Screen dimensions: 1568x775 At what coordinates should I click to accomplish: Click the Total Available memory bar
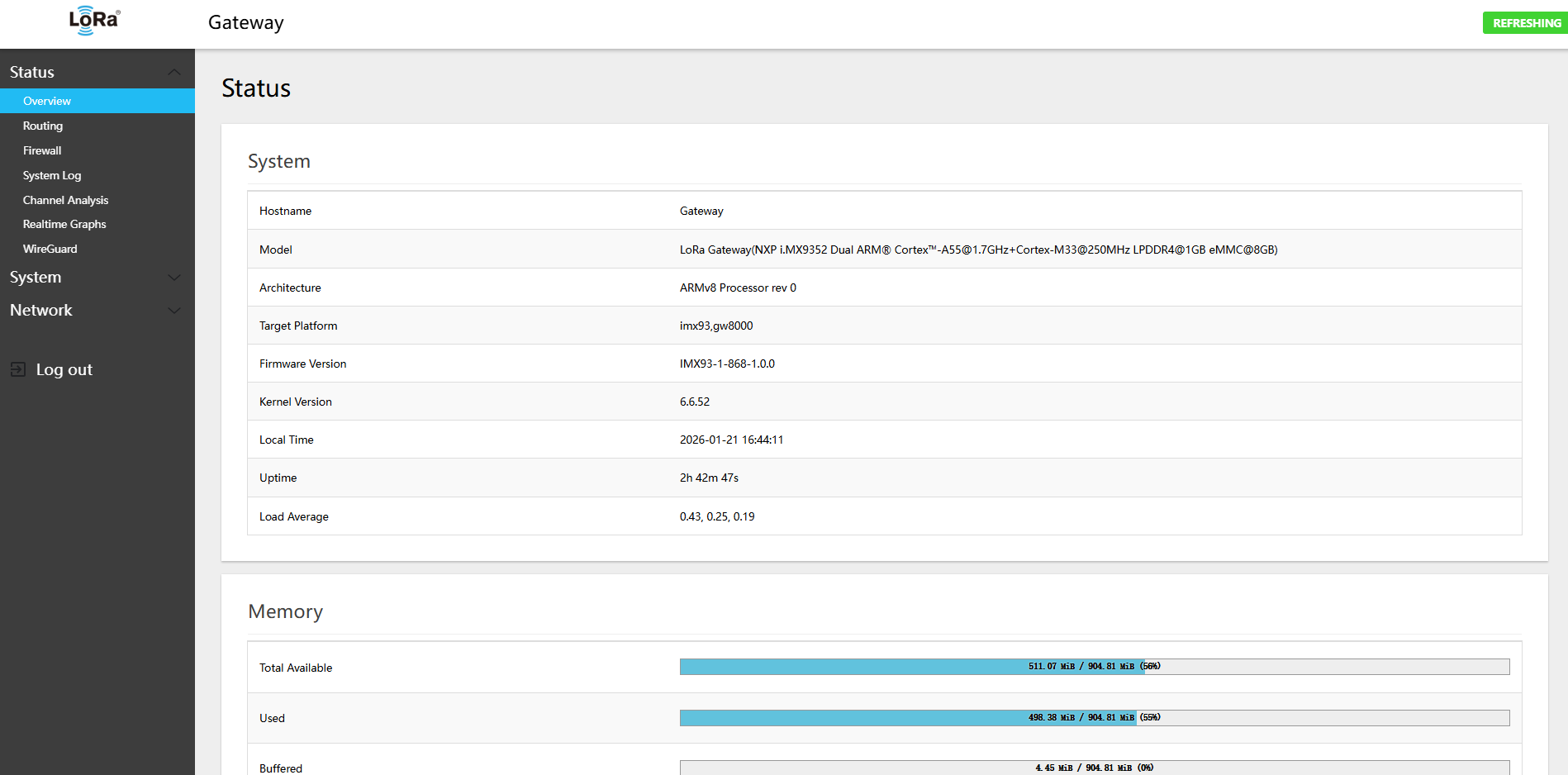[1094, 667]
